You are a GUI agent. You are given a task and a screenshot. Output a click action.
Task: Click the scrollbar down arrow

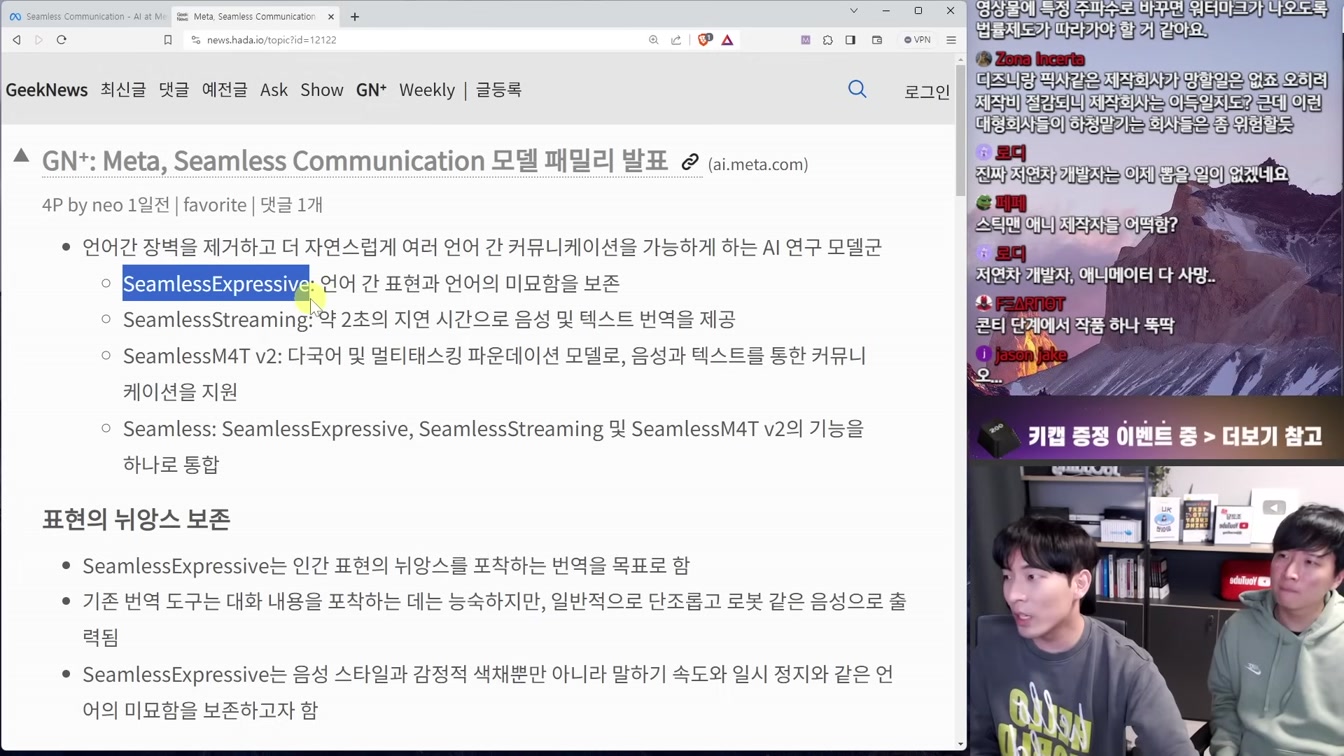(x=960, y=745)
